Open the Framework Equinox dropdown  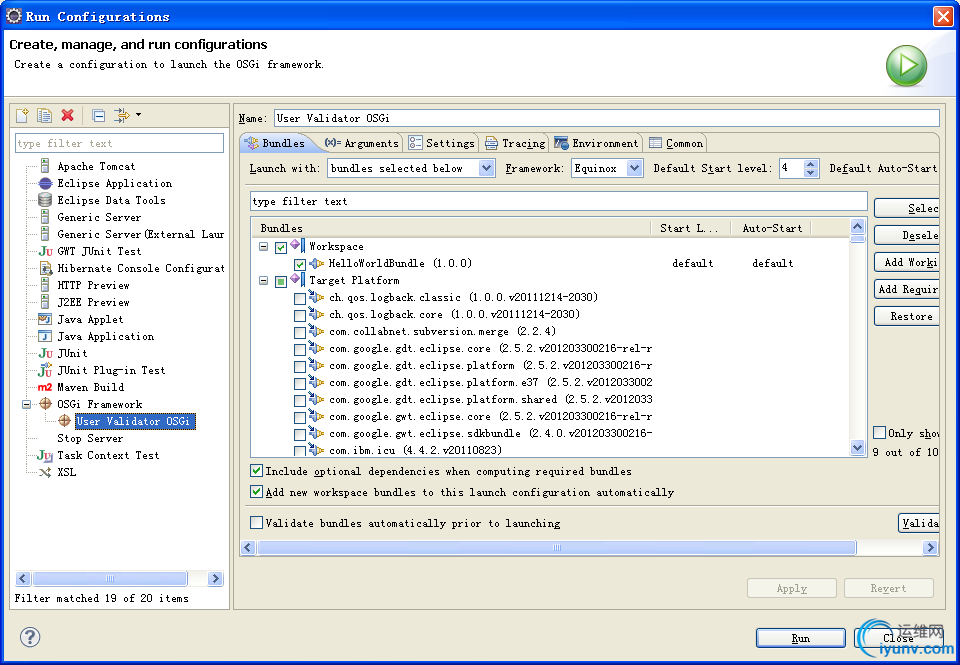point(635,168)
